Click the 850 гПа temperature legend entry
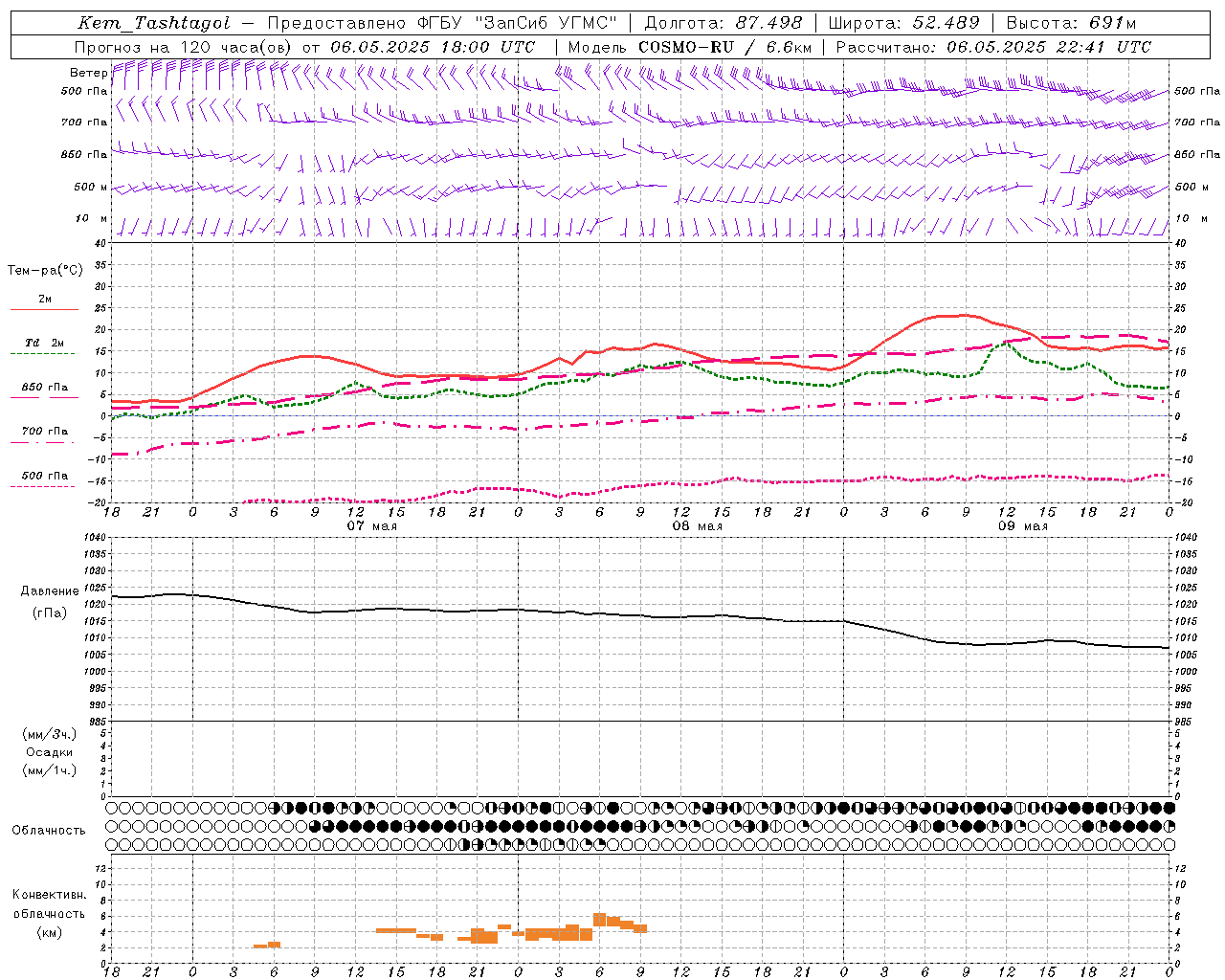This screenshot has width=1225, height=980. coord(45,388)
